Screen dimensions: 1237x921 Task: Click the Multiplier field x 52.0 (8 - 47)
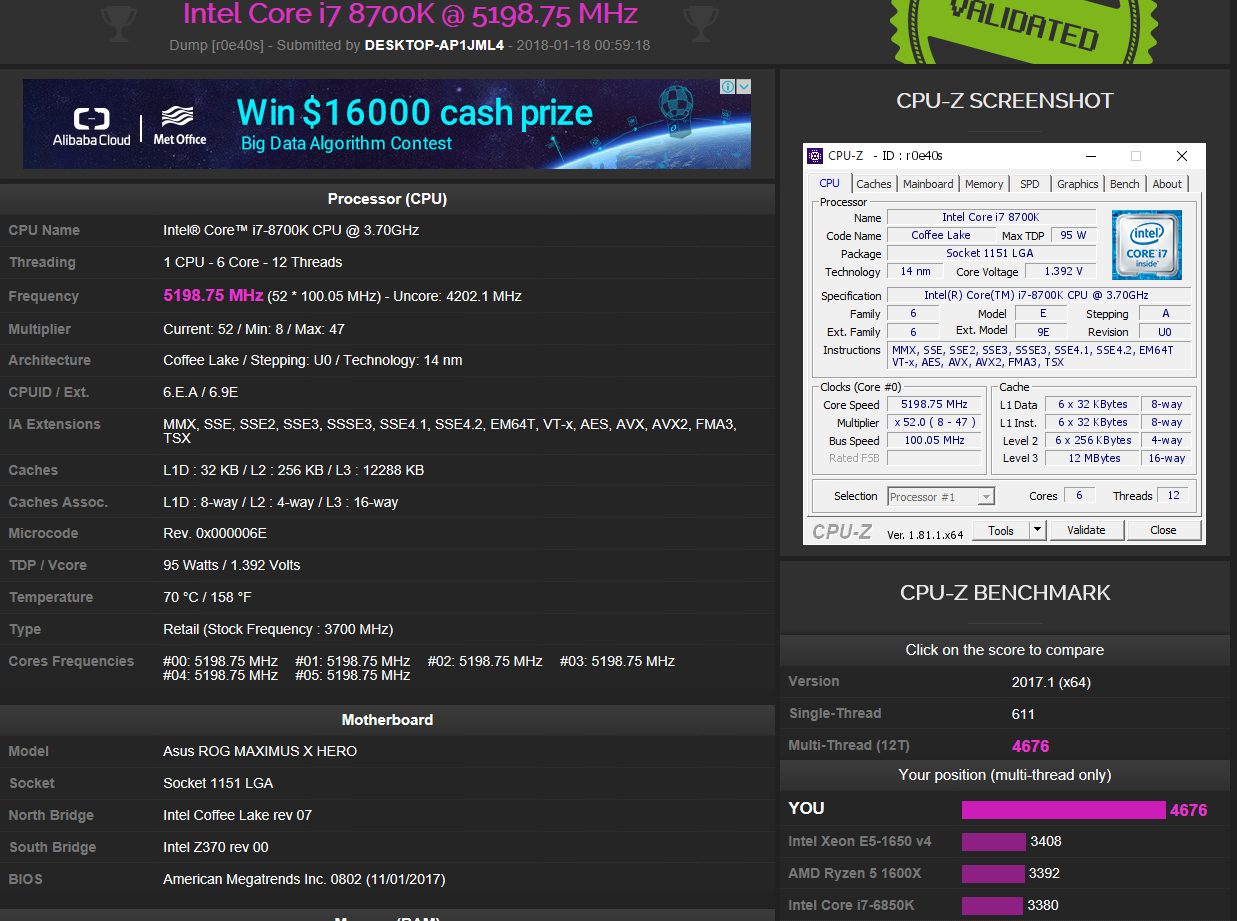click(x=934, y=423)
